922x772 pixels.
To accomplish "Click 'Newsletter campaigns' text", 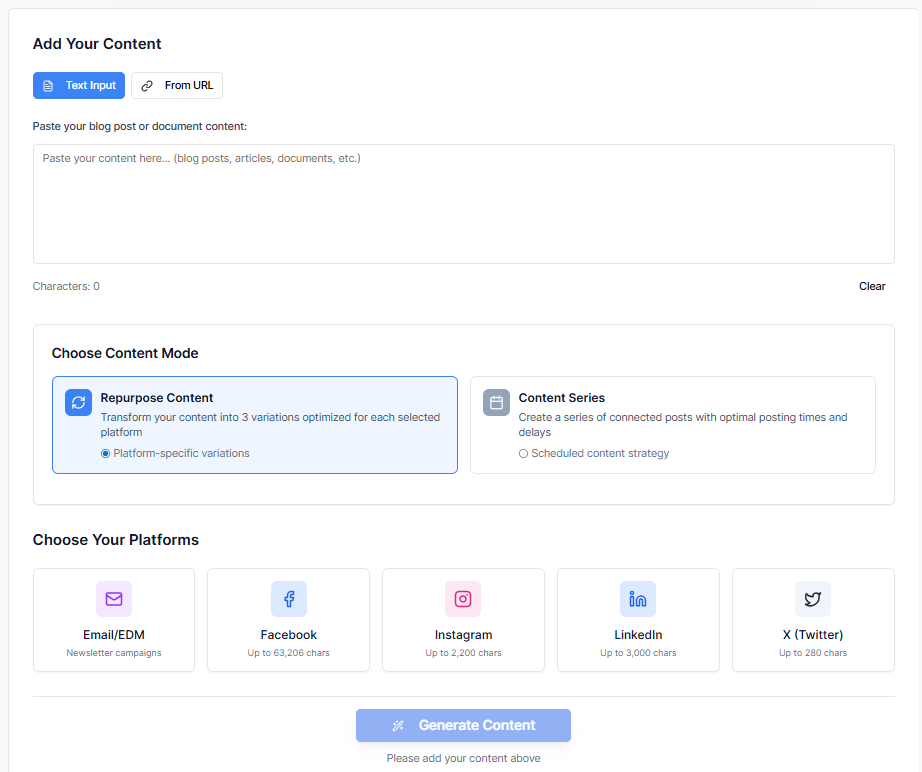I will (x=113, y=653).
